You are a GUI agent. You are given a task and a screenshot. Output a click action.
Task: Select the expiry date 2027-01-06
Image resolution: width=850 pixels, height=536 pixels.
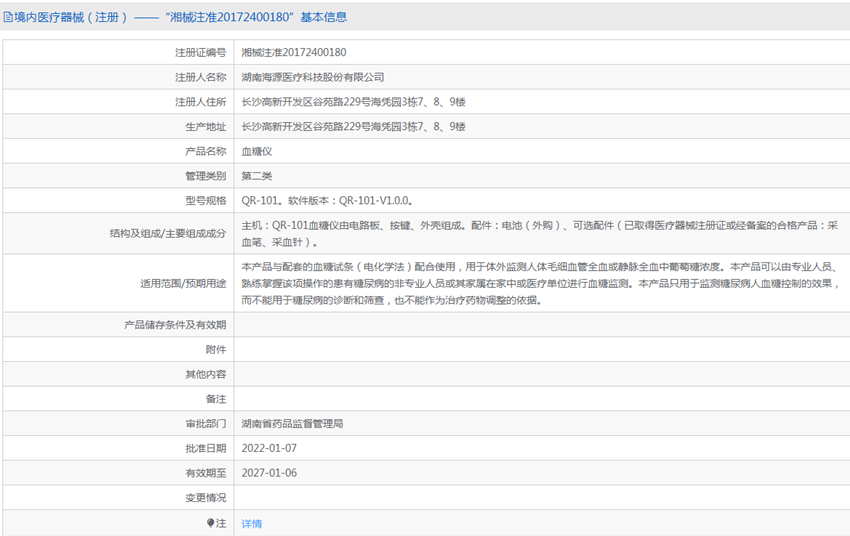click(269, 473)
